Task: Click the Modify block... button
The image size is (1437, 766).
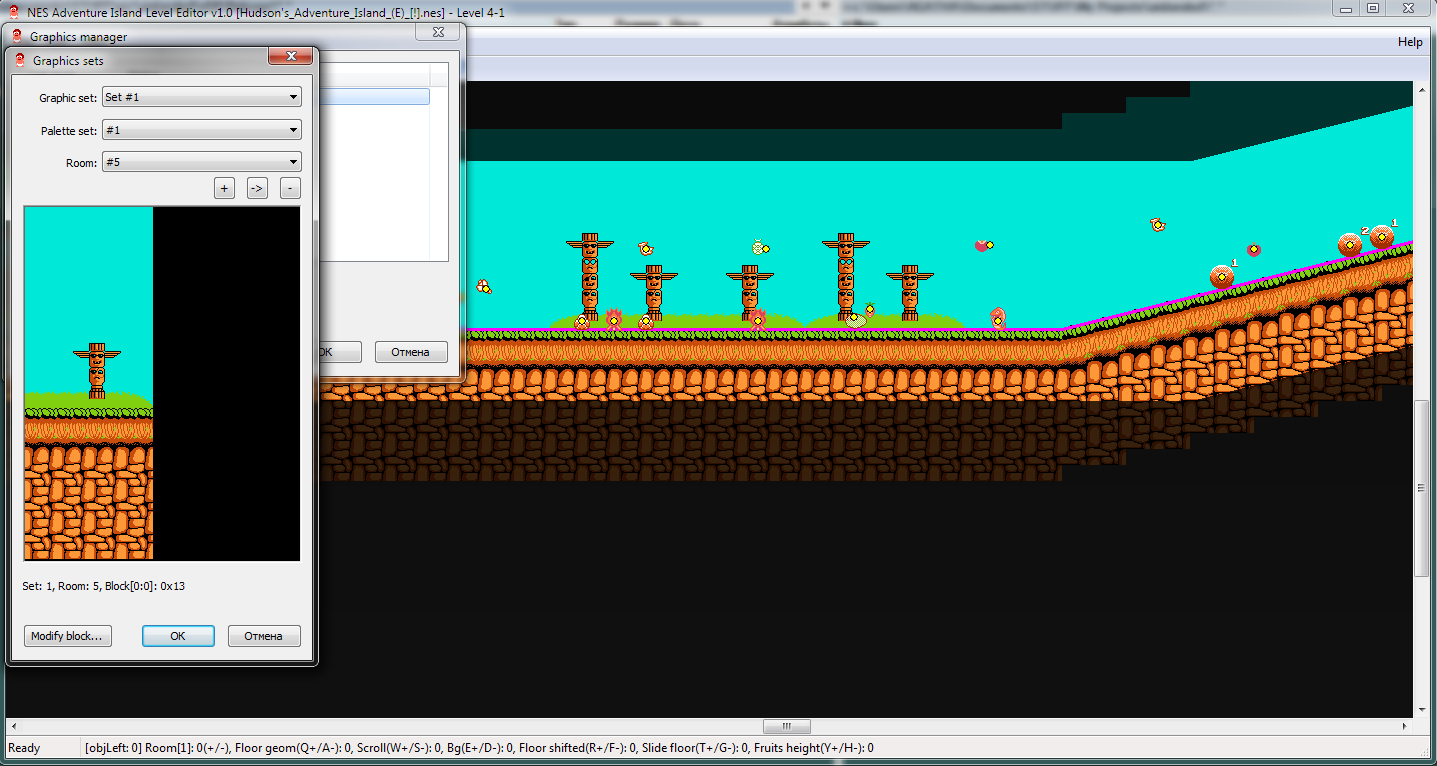Action: pos(67,636)
